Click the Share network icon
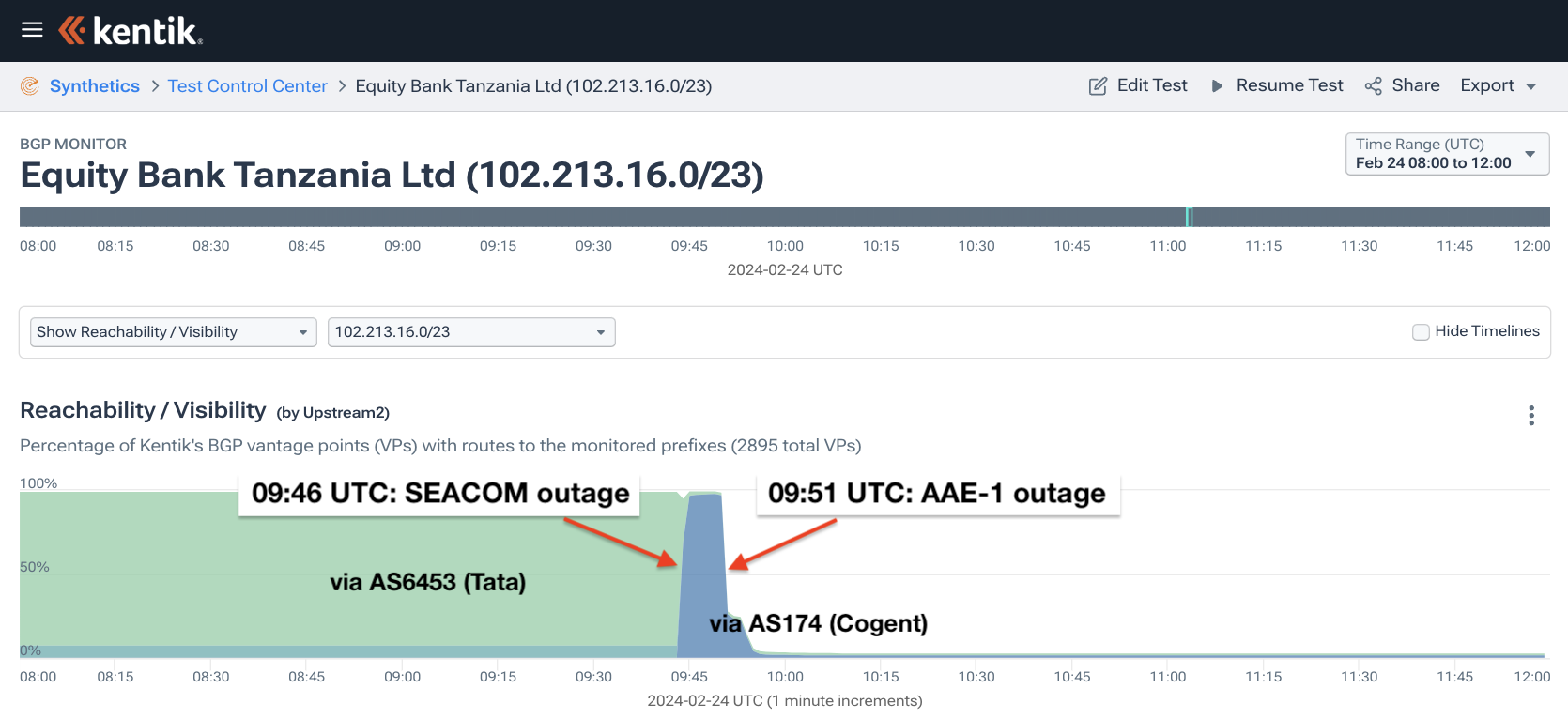1568x719 pixels. [x=1374, y=86]
